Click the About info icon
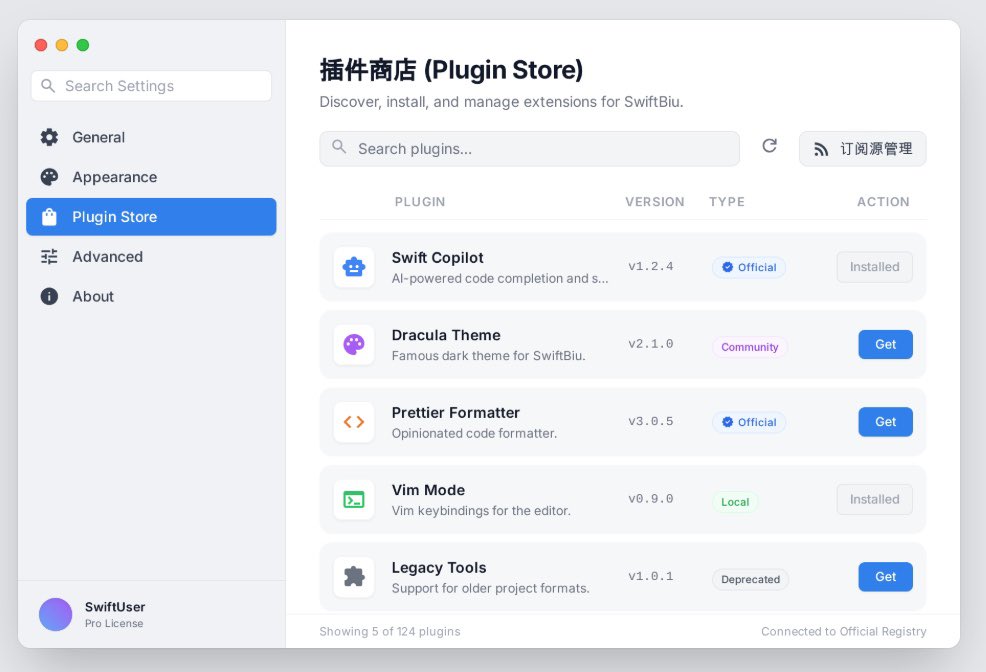 point(49,296)
